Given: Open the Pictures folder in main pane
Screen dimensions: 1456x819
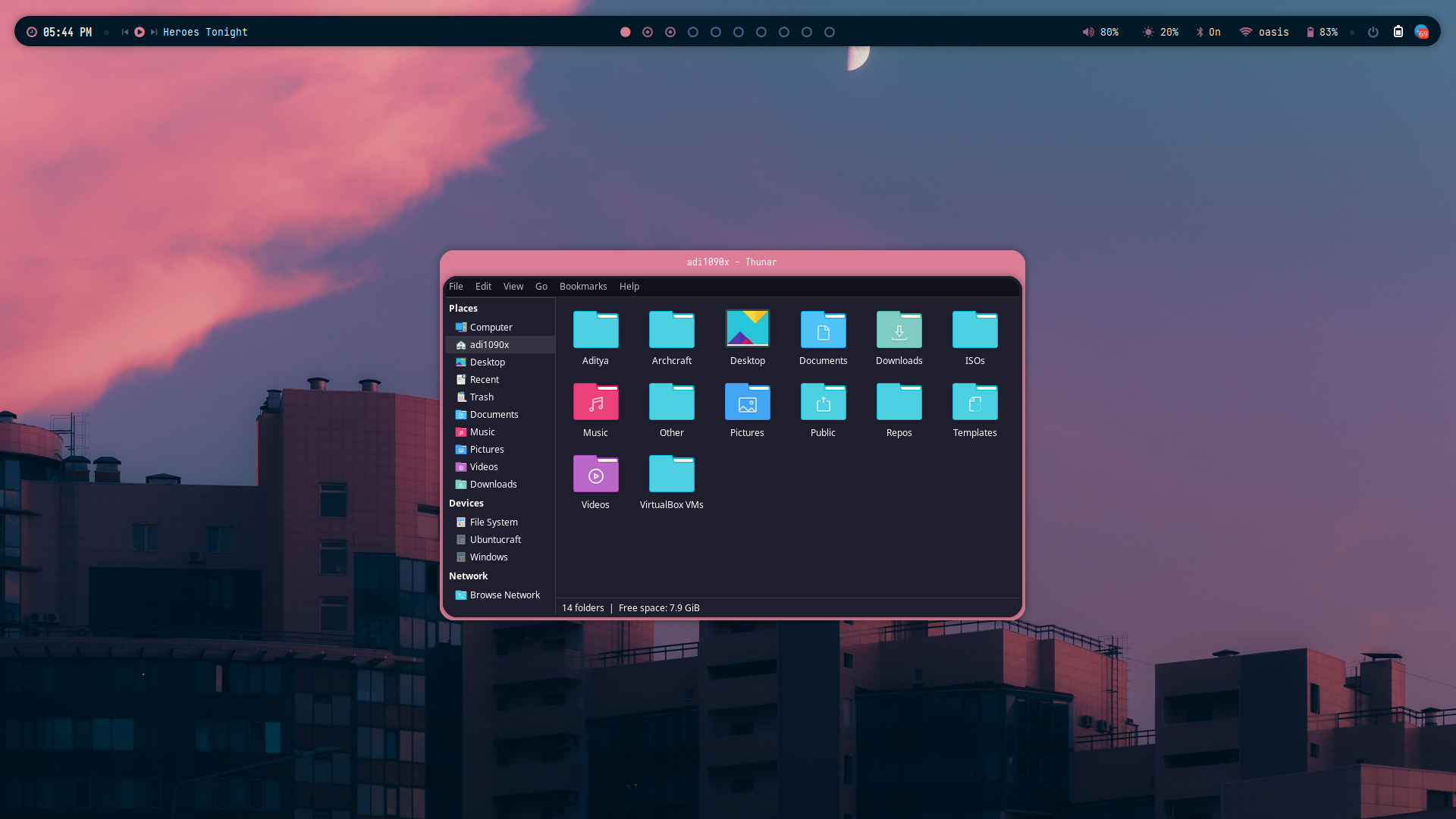Looking at the screenshot, I should pyautogui.click(x=747, y=403).
